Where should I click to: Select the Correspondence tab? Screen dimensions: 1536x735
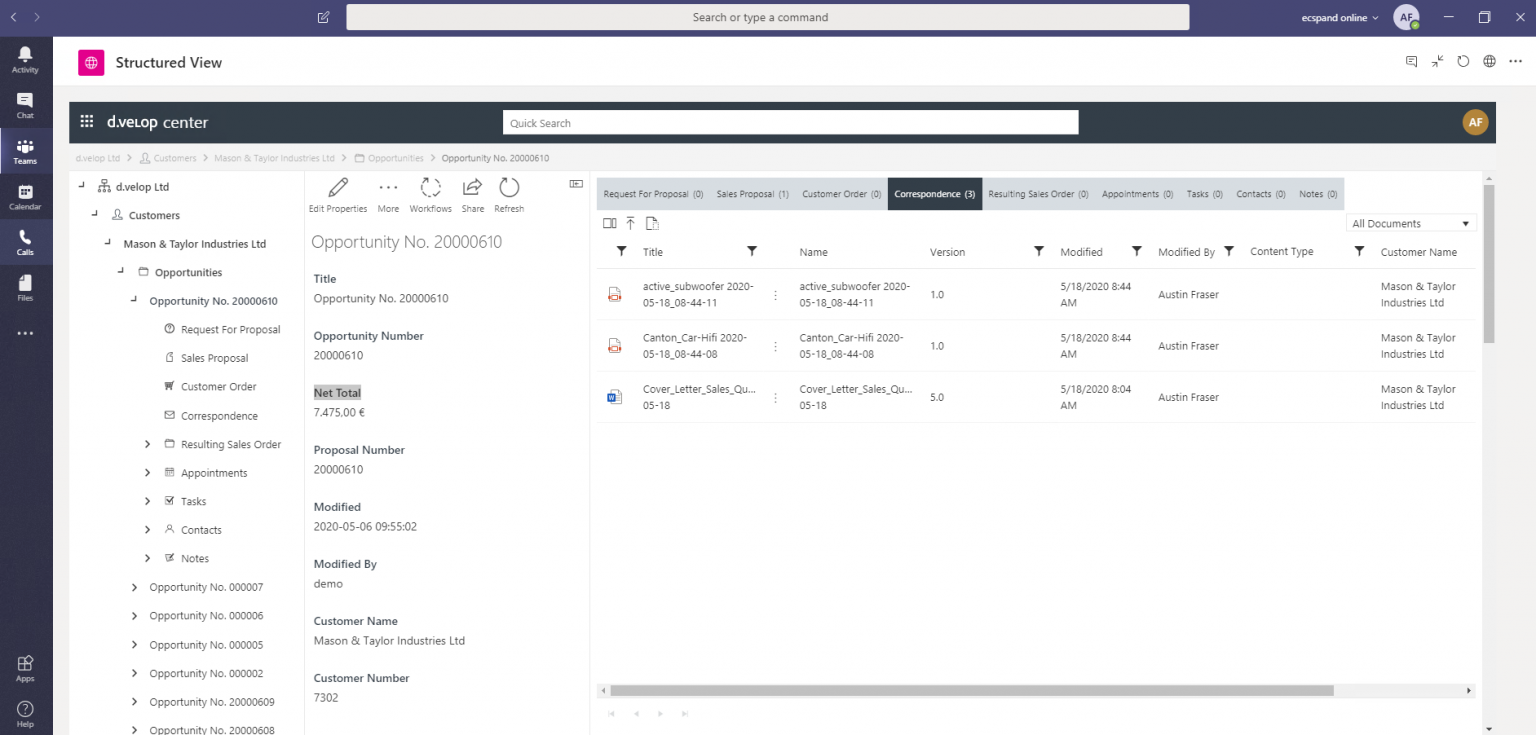935,194
